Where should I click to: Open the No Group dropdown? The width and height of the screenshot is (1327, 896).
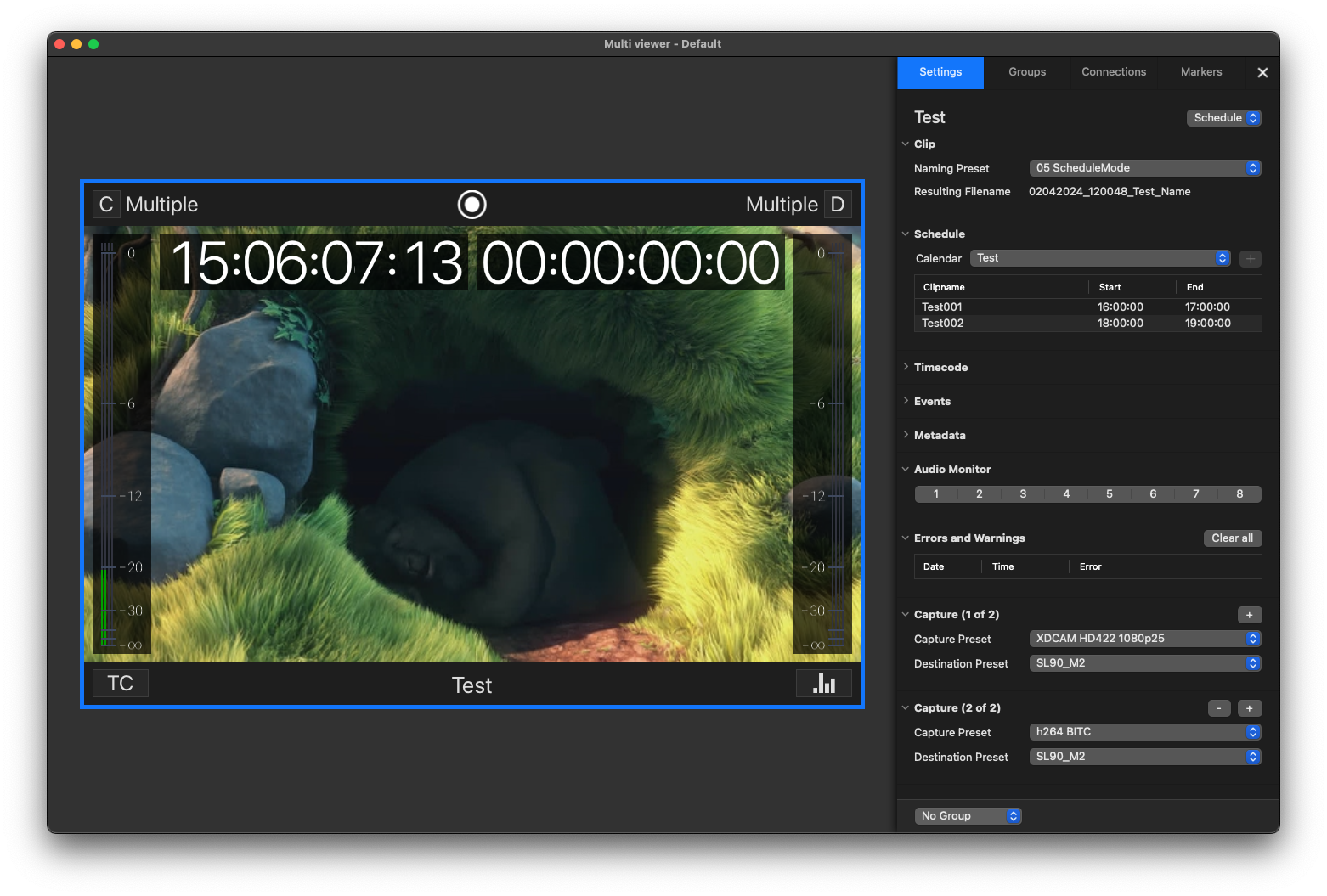[968, 816]
